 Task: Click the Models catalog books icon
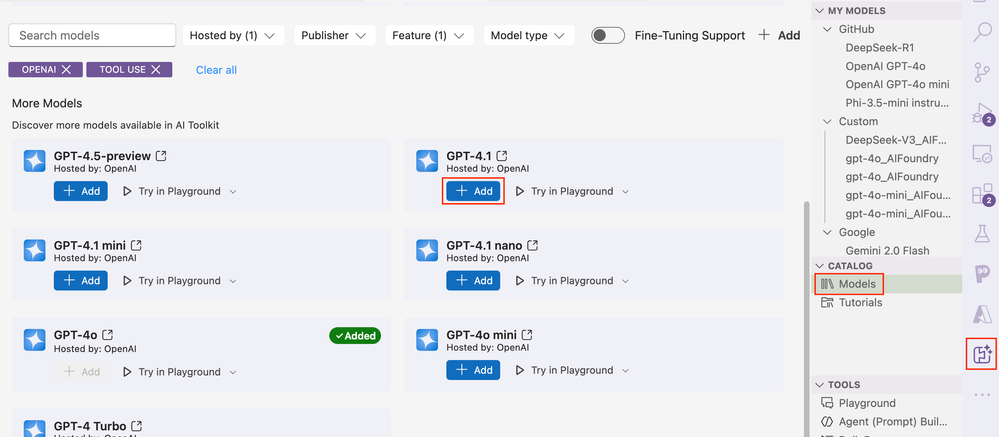828,284
